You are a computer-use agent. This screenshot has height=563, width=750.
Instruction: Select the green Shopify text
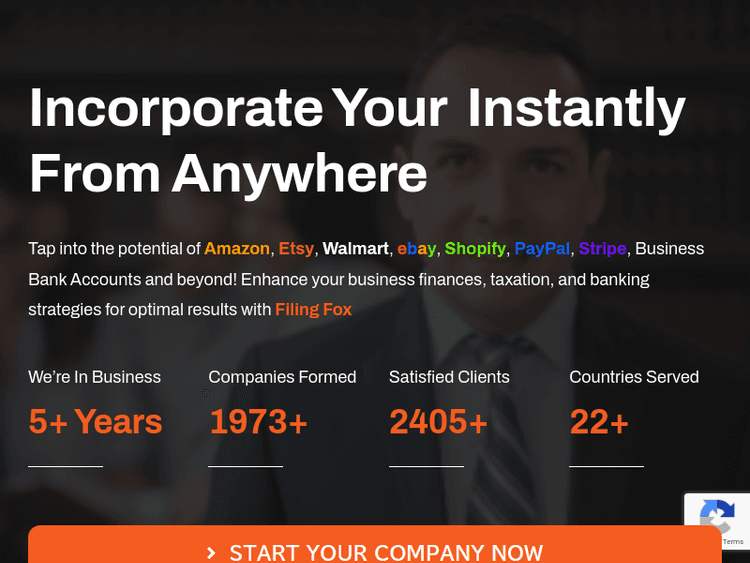[x=475, y=248]
